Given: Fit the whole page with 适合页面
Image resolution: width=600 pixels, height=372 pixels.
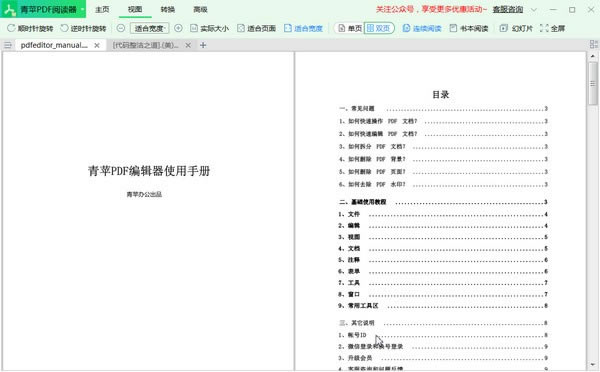Looking at the screenshot, I should [256, 28].
